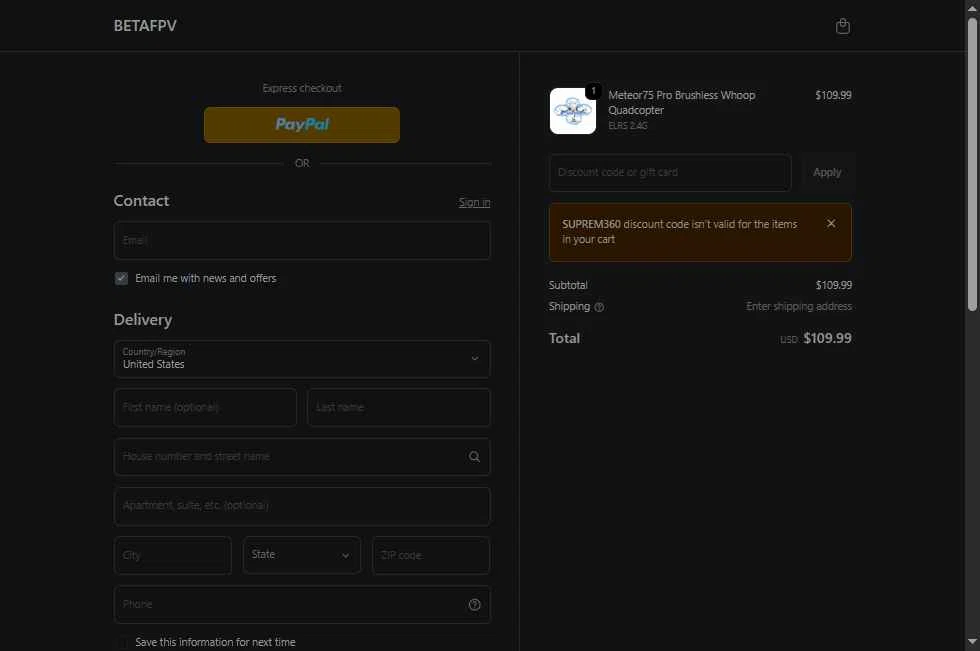Focus the Phone input field
The height and width of the screenshot is (651, 980).
(302, 604)
